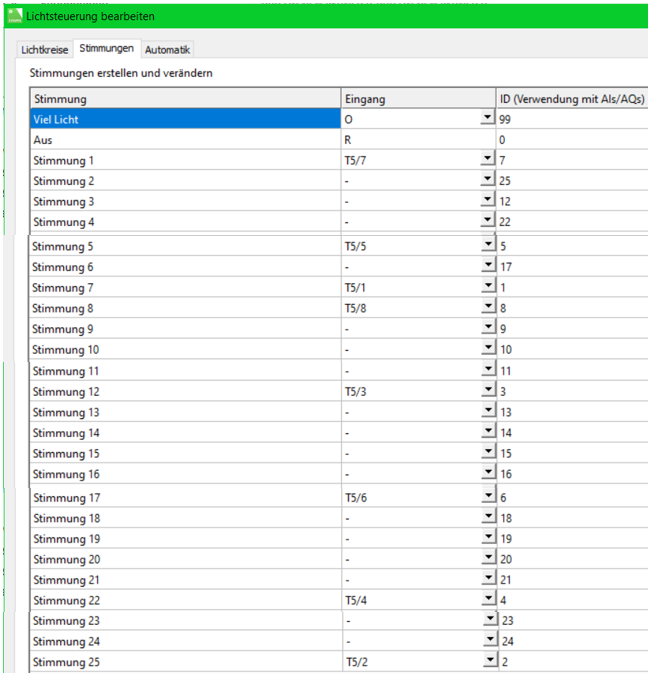This screenshot has width=648, height=675.
Task: Click ID cell 0 in Aus row
Action: [572, 140]
